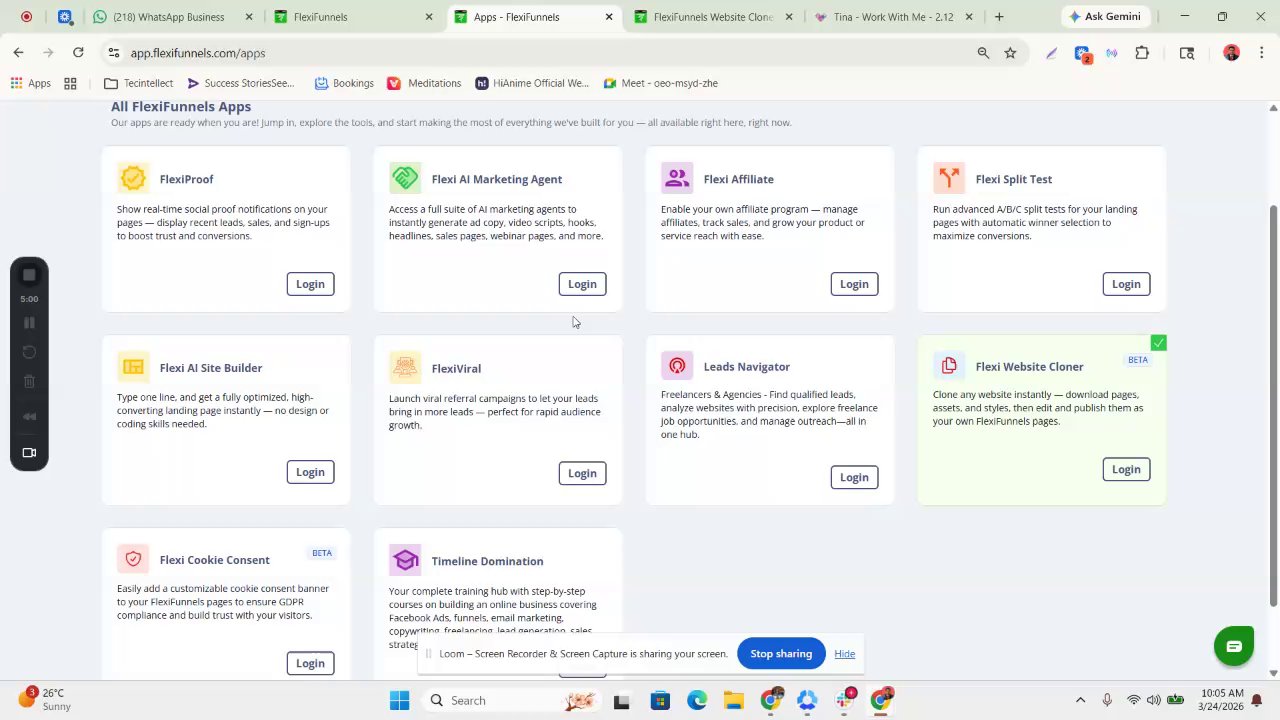1280x720 pixels.
Task: Delete the Loom recording with trash icon
Action: (29, 381)
